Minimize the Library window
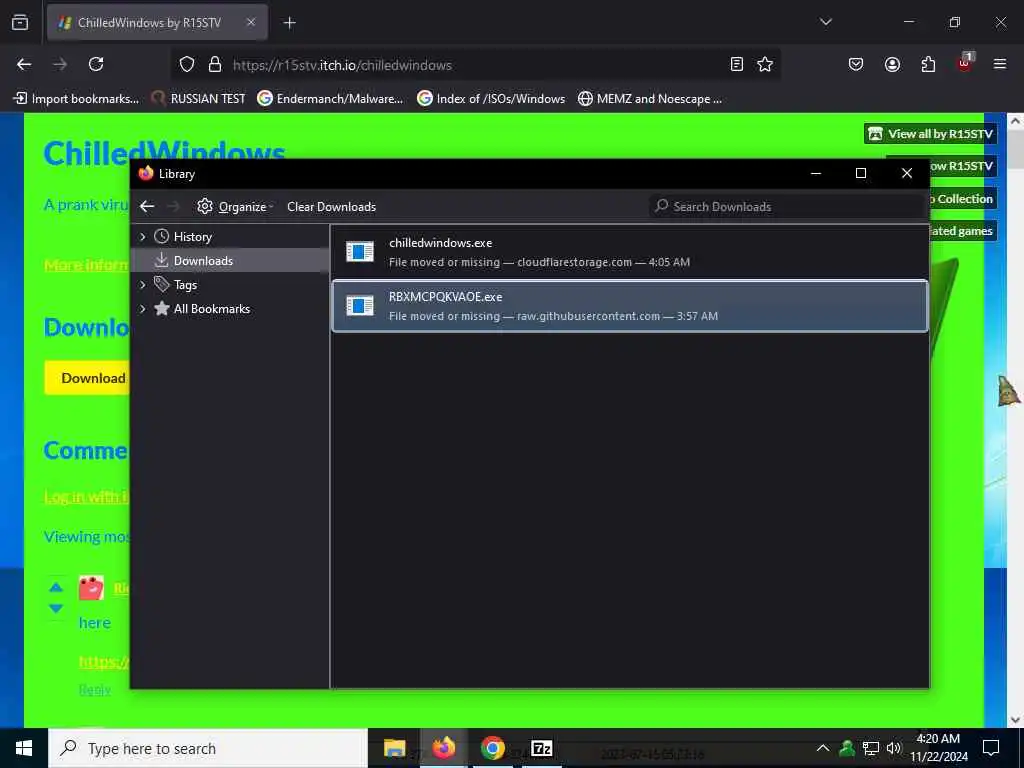 pos(816,173)
